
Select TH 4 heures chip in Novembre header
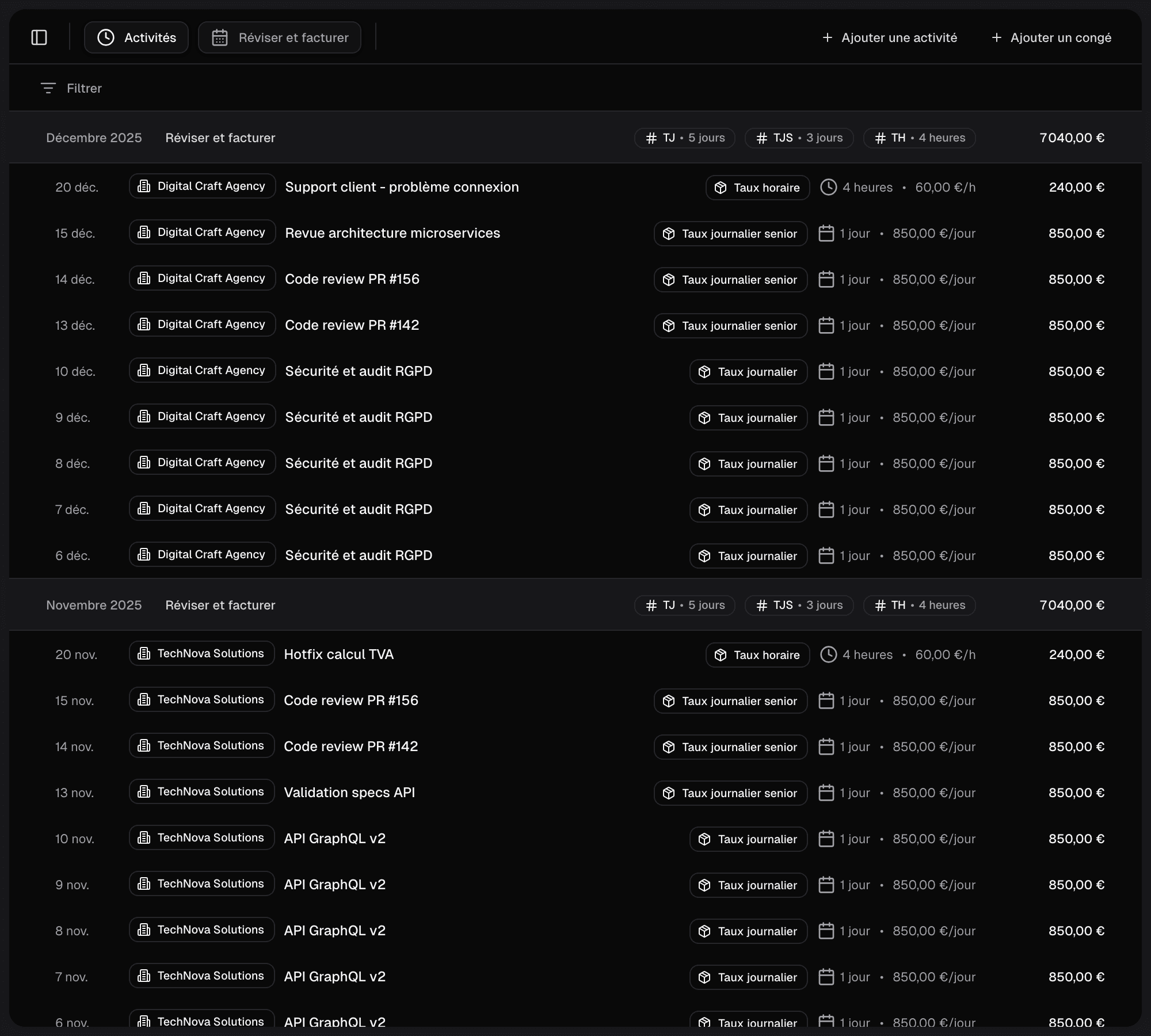919,605
